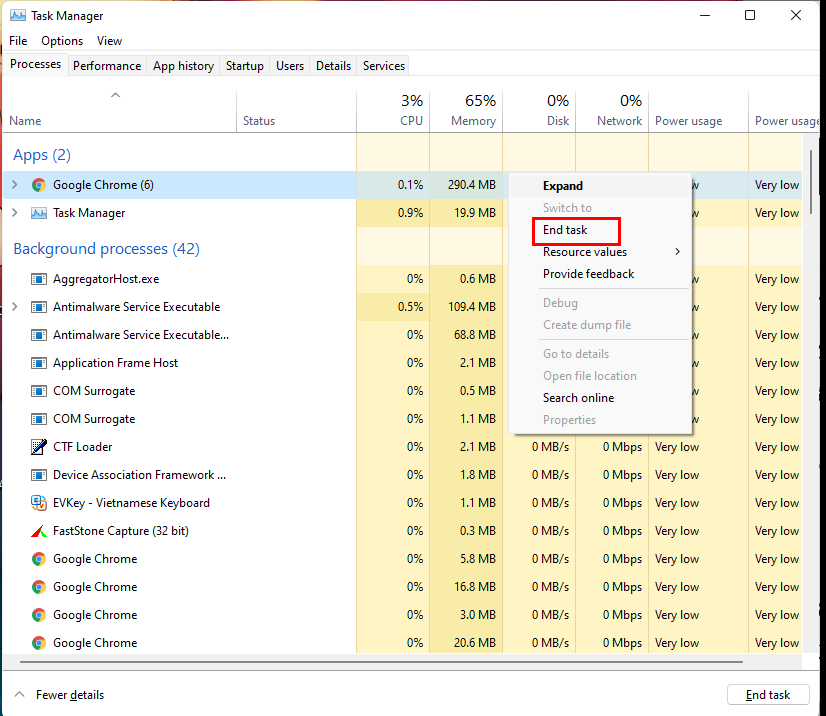Image resolution: width=826 pixels, height=716 pixels.
Task: Switch to the Users tab
Action: pos(290,66)
